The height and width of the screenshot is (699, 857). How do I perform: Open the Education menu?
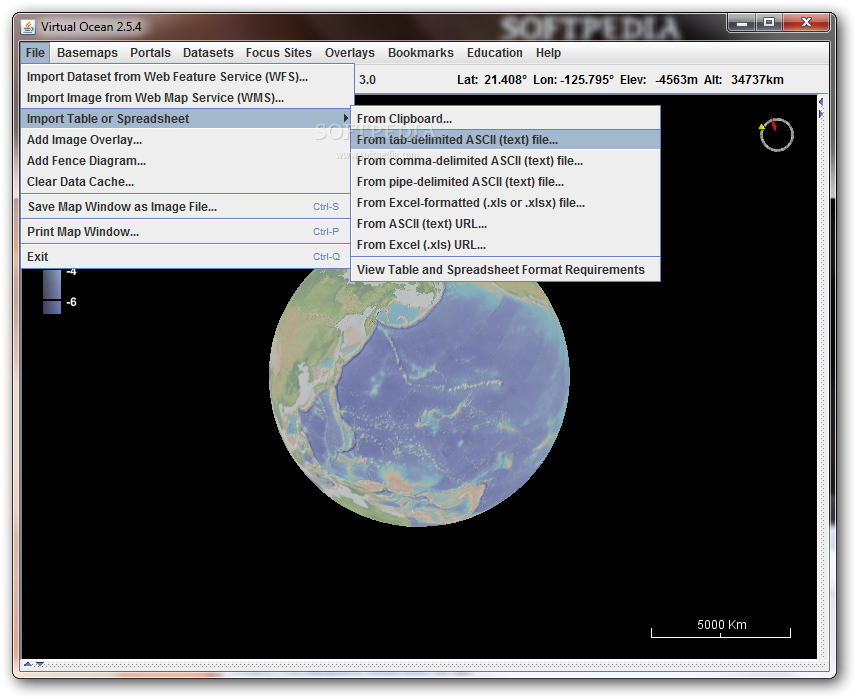click(x=495, y=52)
